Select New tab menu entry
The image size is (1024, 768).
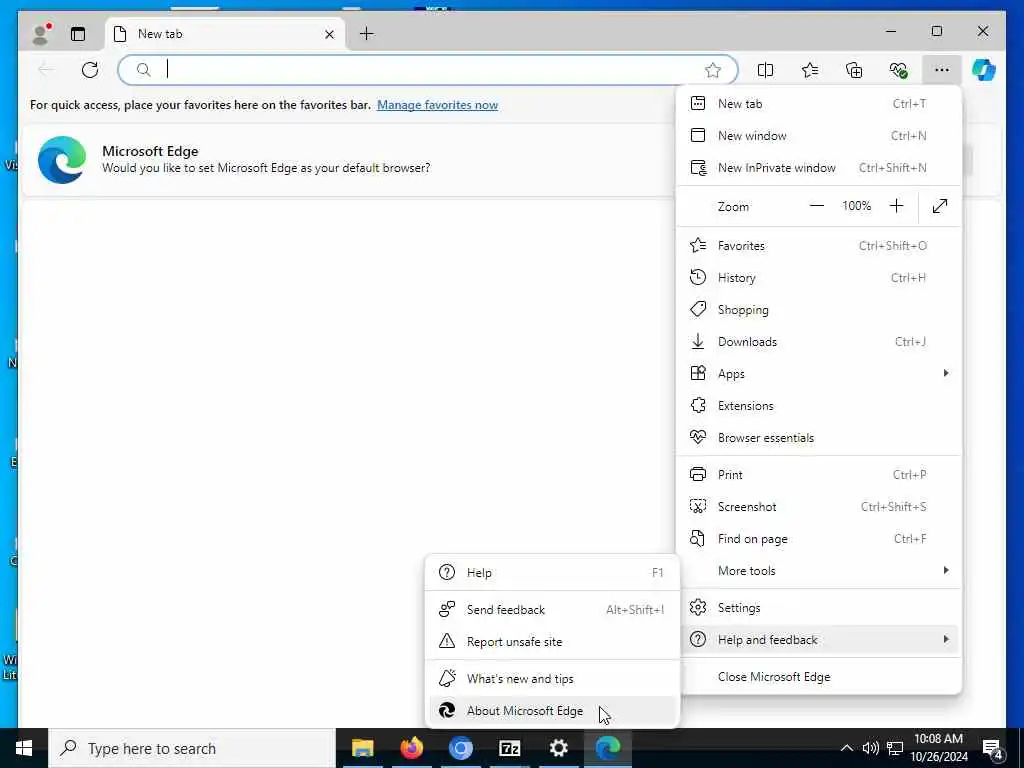tap(819, 103)
